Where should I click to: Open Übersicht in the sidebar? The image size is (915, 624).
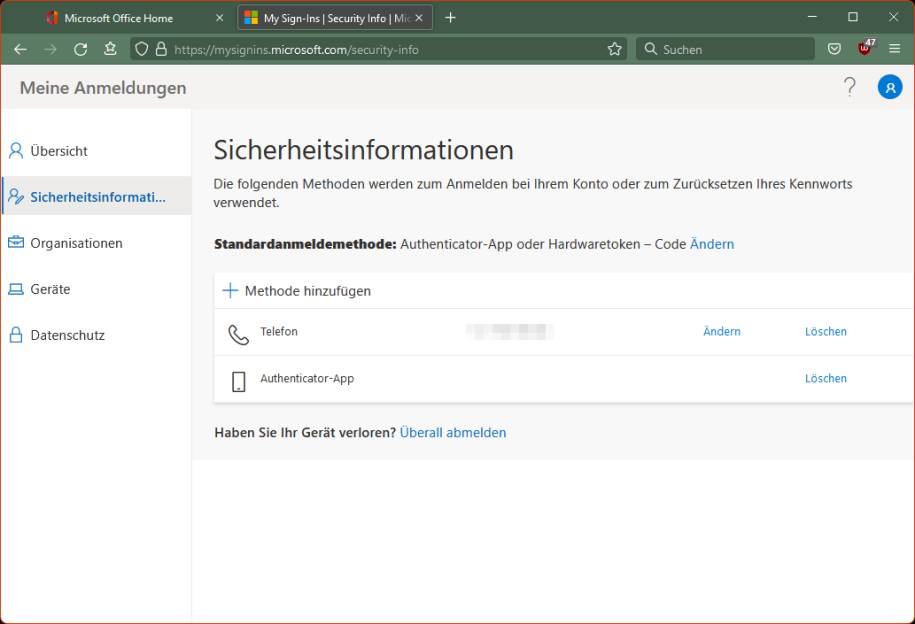click(x=59, y=151)
